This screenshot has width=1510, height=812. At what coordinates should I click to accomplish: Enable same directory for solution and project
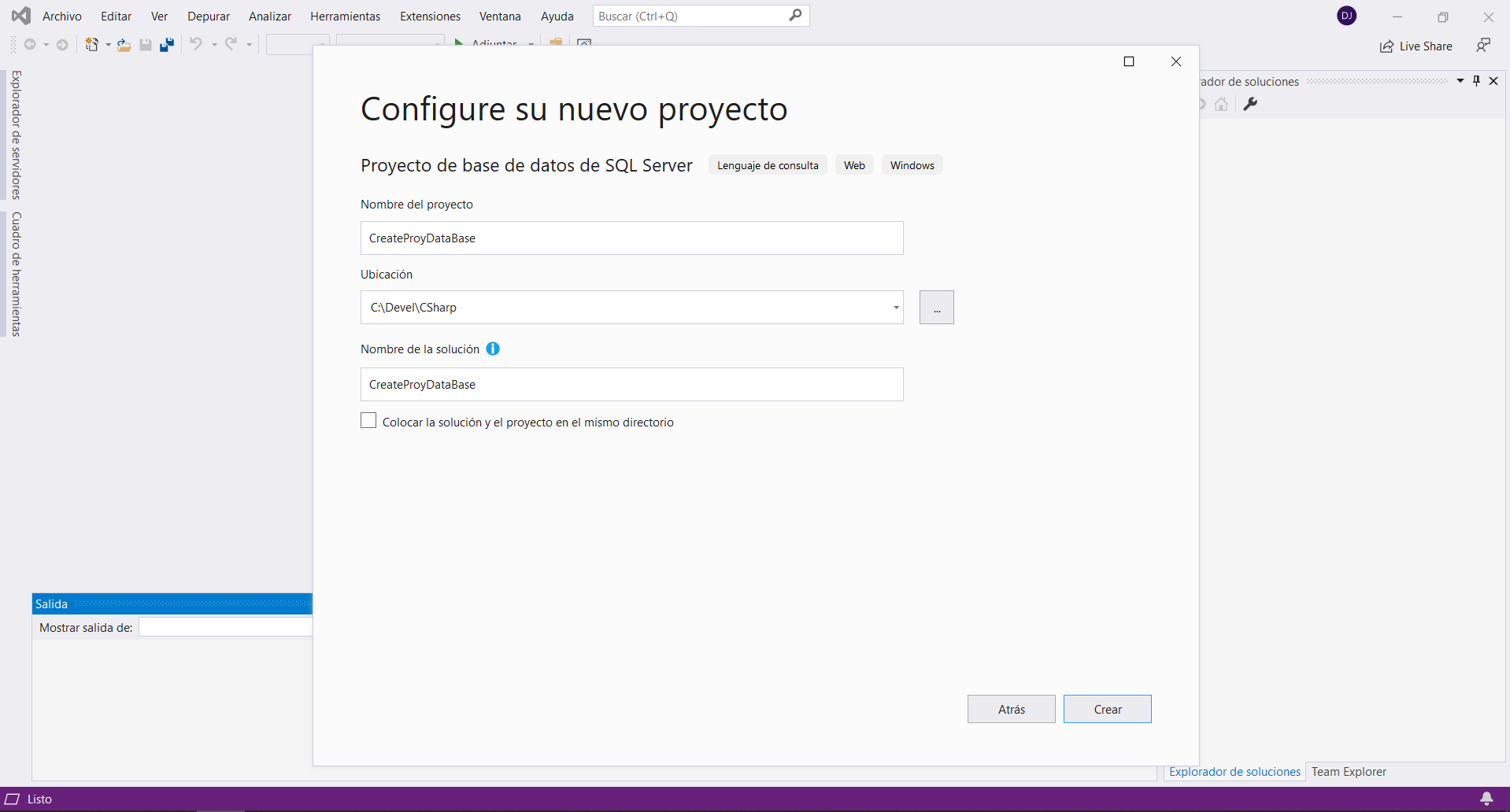(368, 421)
